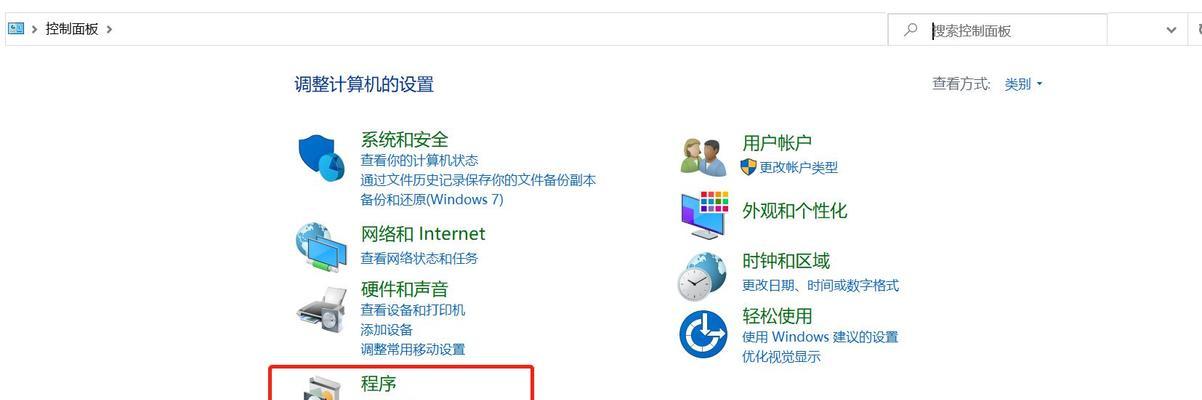Open the System and Security shield icon
The image size is (1202, 400).
pos(322,158)
